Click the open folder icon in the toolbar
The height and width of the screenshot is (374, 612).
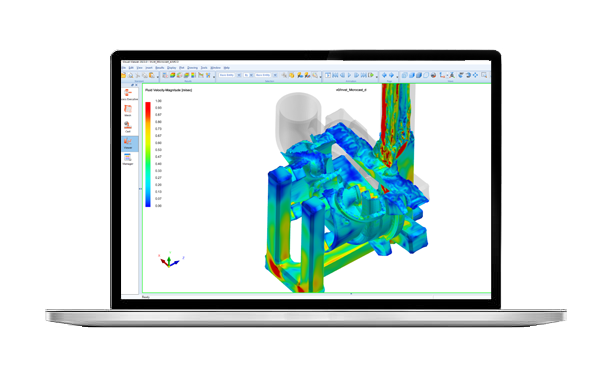tap(124, 75)
